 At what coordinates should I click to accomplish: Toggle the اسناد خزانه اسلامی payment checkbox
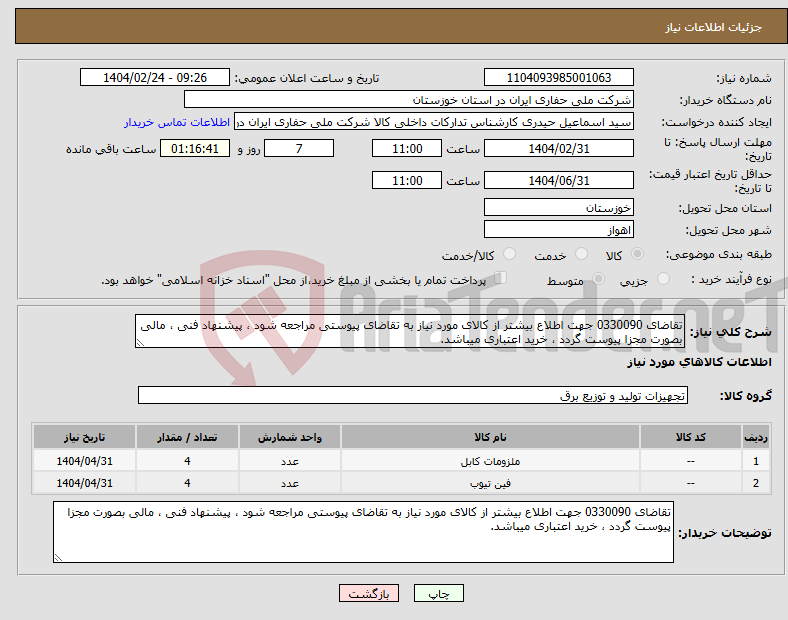(501, 278)
